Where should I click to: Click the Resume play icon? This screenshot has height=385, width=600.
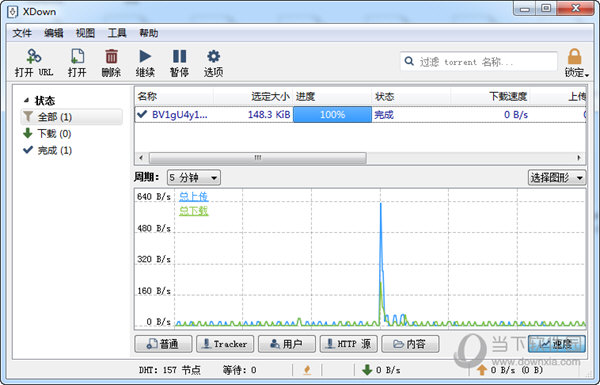pyautogui.click(x=145, y=56)
